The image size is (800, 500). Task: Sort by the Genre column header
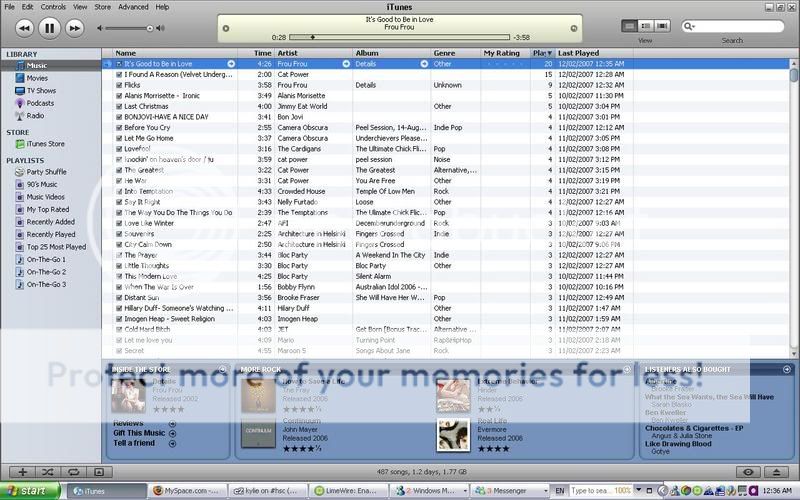pos(455,53)
